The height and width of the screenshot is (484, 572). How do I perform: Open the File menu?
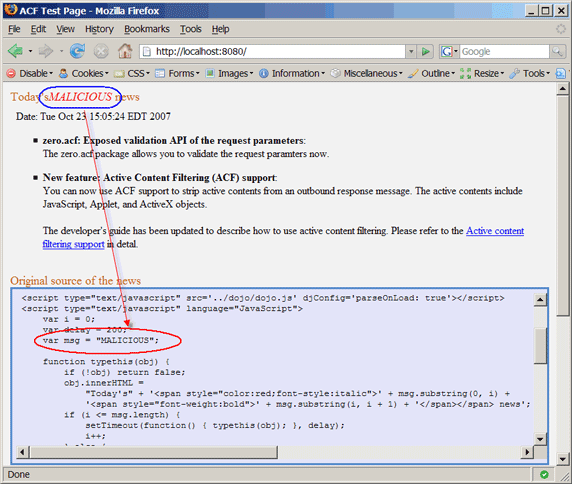(14, 29)
